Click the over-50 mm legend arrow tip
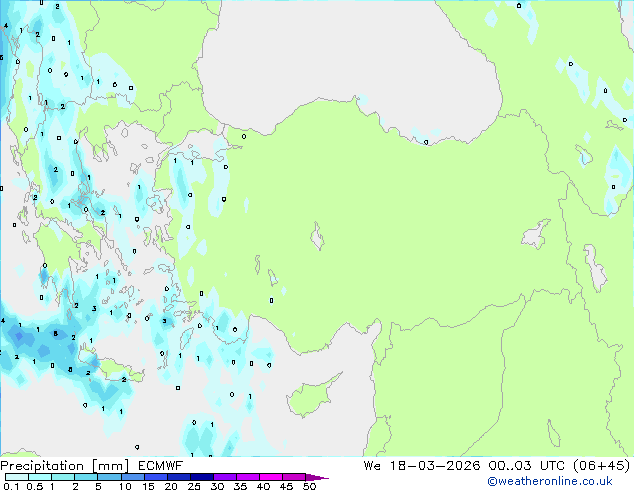 (x=317, y=477)
